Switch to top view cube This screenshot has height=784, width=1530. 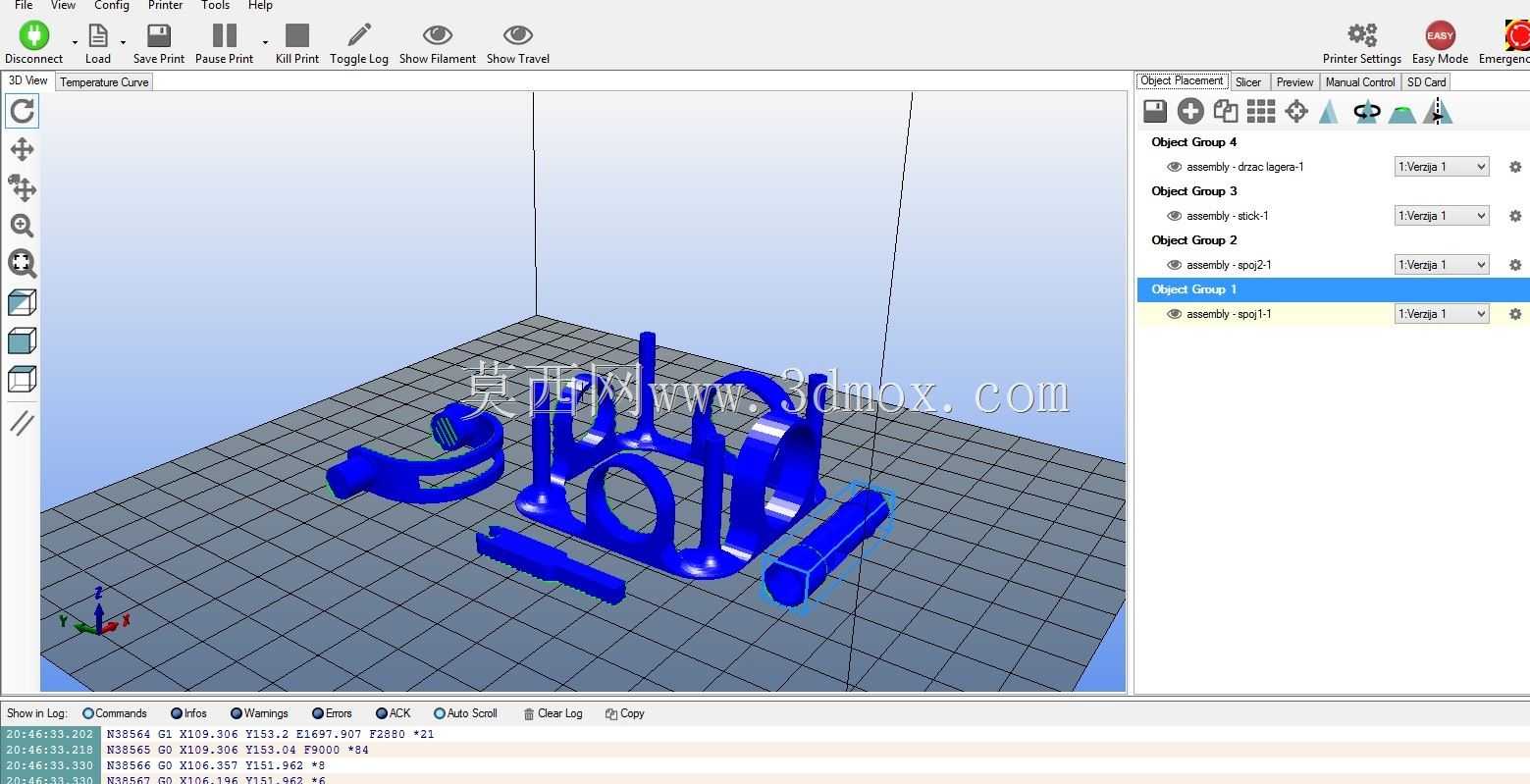tap(22, 379)
